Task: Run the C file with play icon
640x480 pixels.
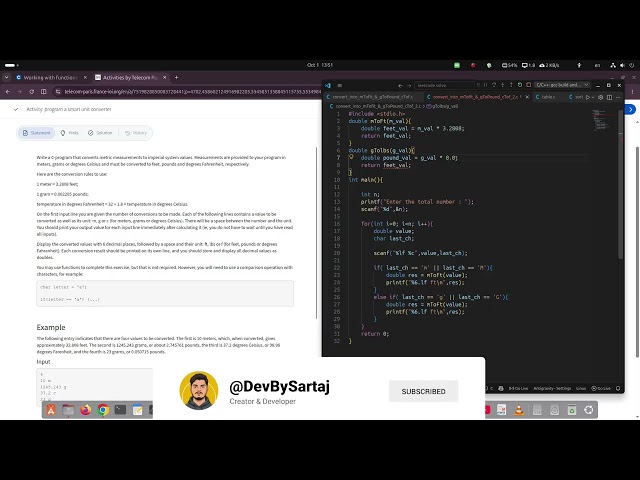Action: pos(588,97)
